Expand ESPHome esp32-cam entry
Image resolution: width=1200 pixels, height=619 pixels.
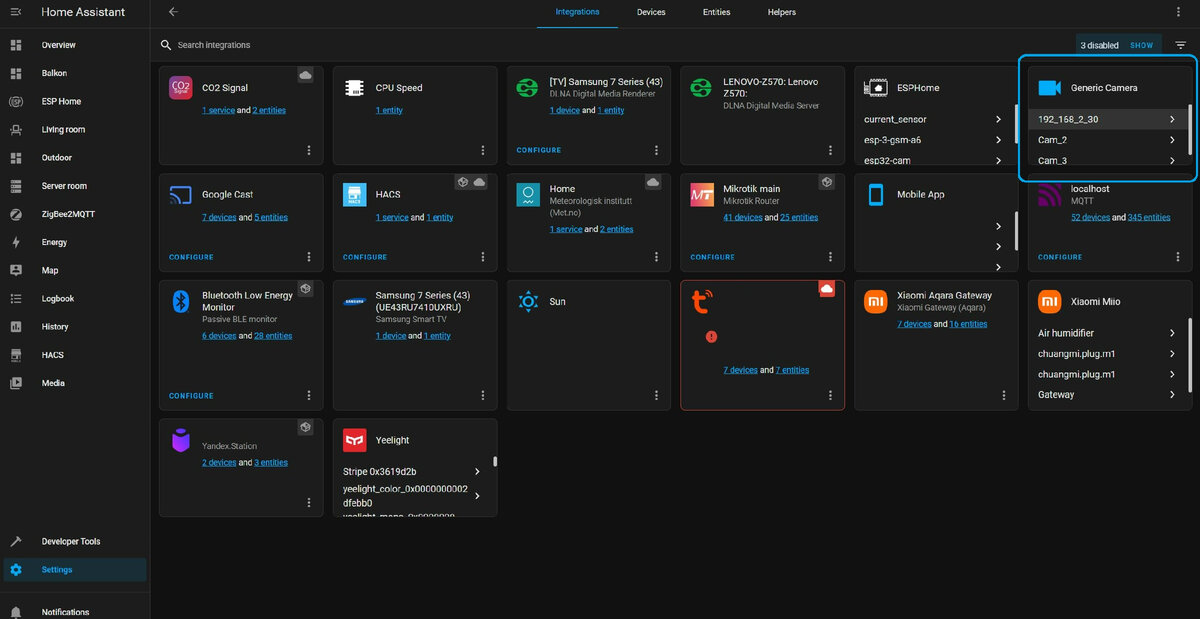932,160
